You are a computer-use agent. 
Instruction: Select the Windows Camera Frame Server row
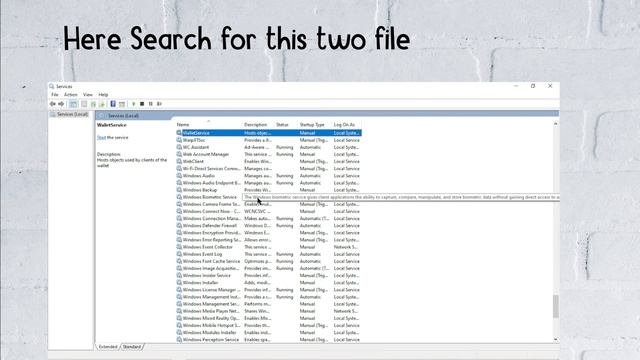[269, 204]
